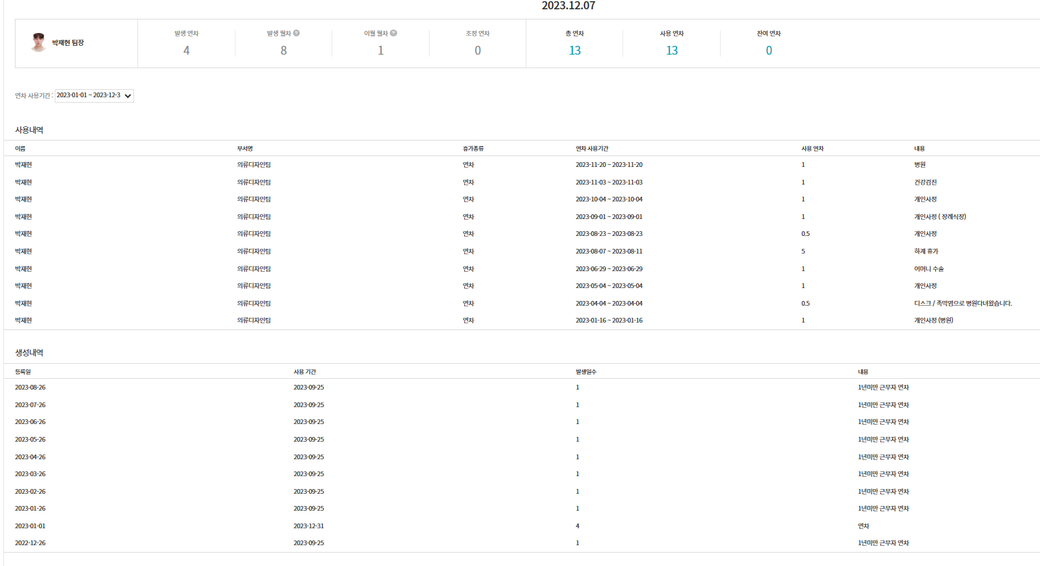Click 박재현 팀장's profile avatar
Image resolution: width=1040 pixels, height=566 pixels.
[38, 42]
